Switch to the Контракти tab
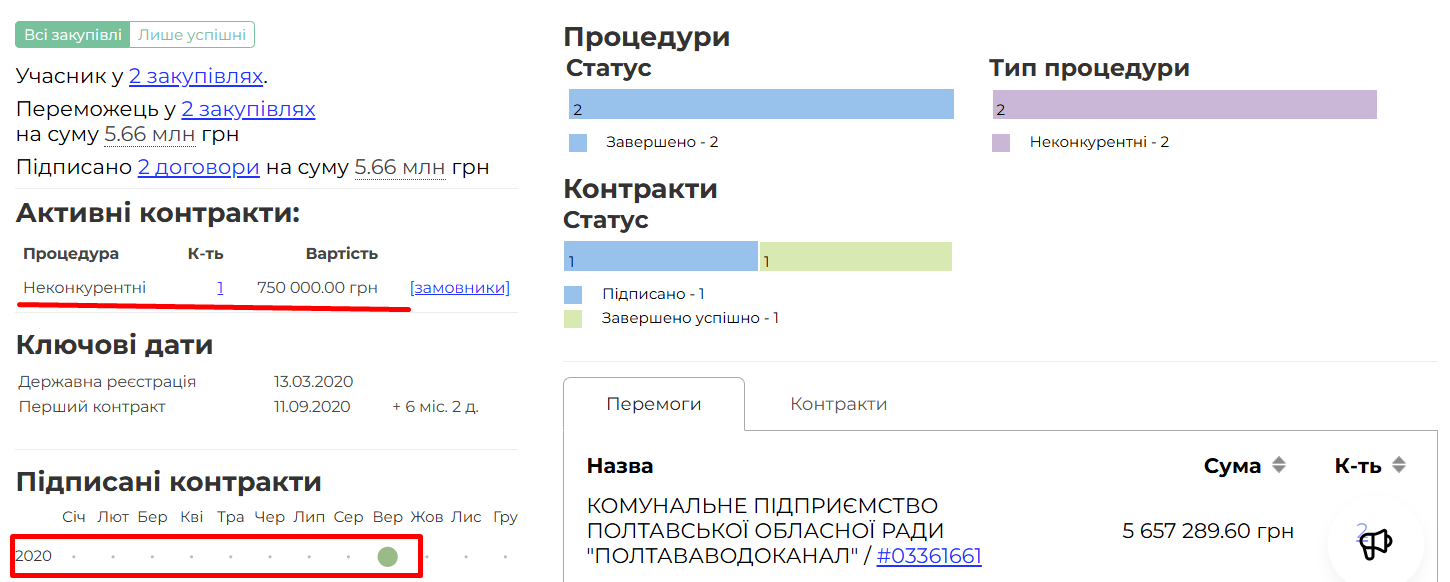1450x582 pixels. 838,404
